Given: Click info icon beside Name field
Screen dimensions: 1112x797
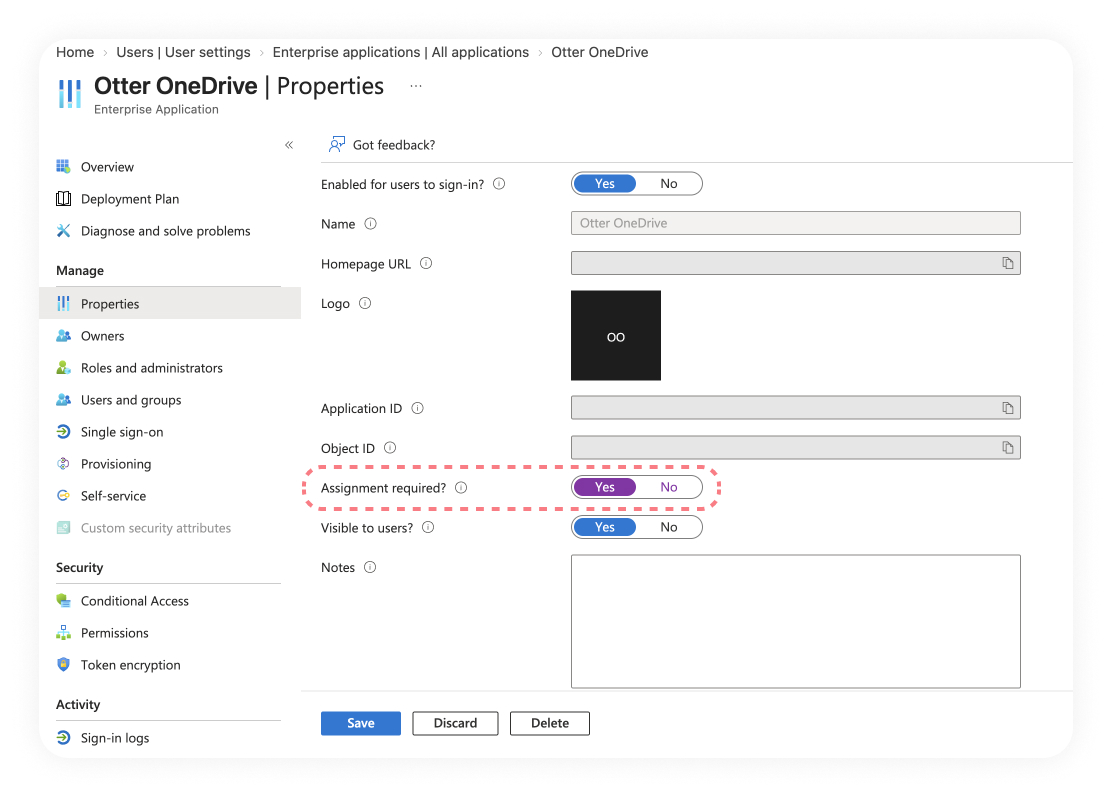Looking at the screenshot, I should (x=370, y=224).
